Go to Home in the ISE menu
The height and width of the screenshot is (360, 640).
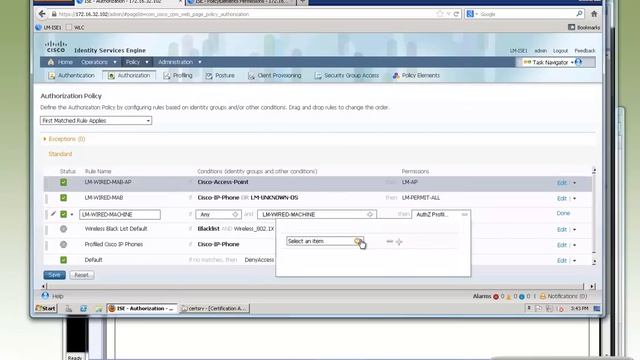pos(60,62)
